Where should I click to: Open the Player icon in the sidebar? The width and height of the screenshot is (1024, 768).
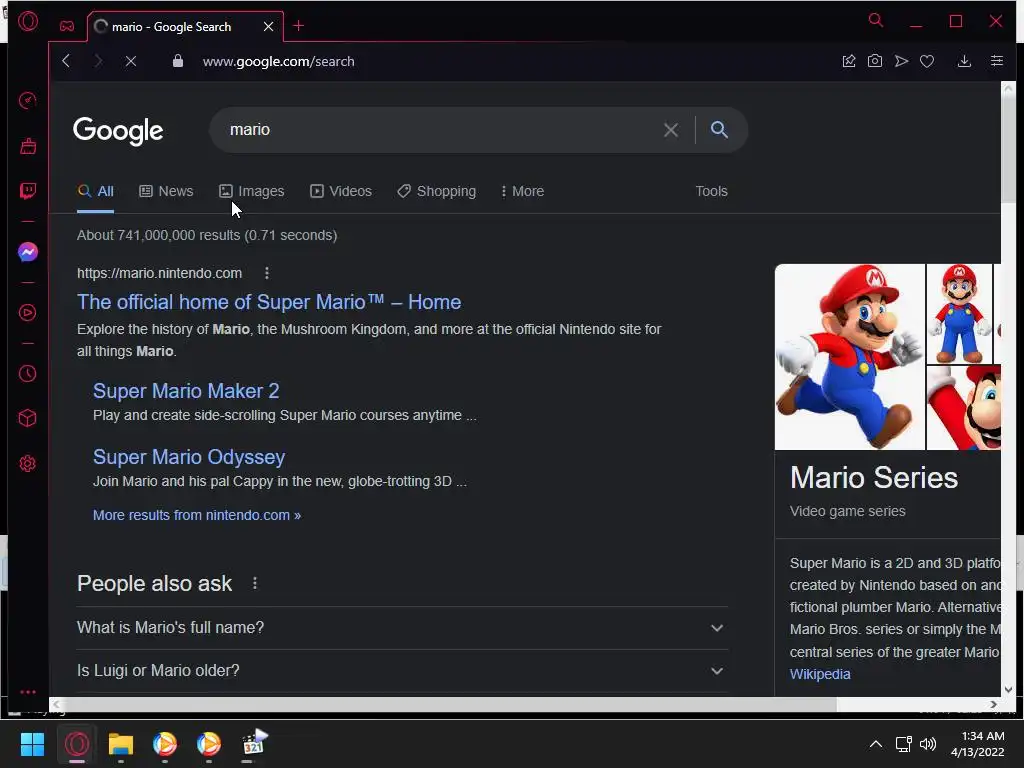tap(27, 313)
